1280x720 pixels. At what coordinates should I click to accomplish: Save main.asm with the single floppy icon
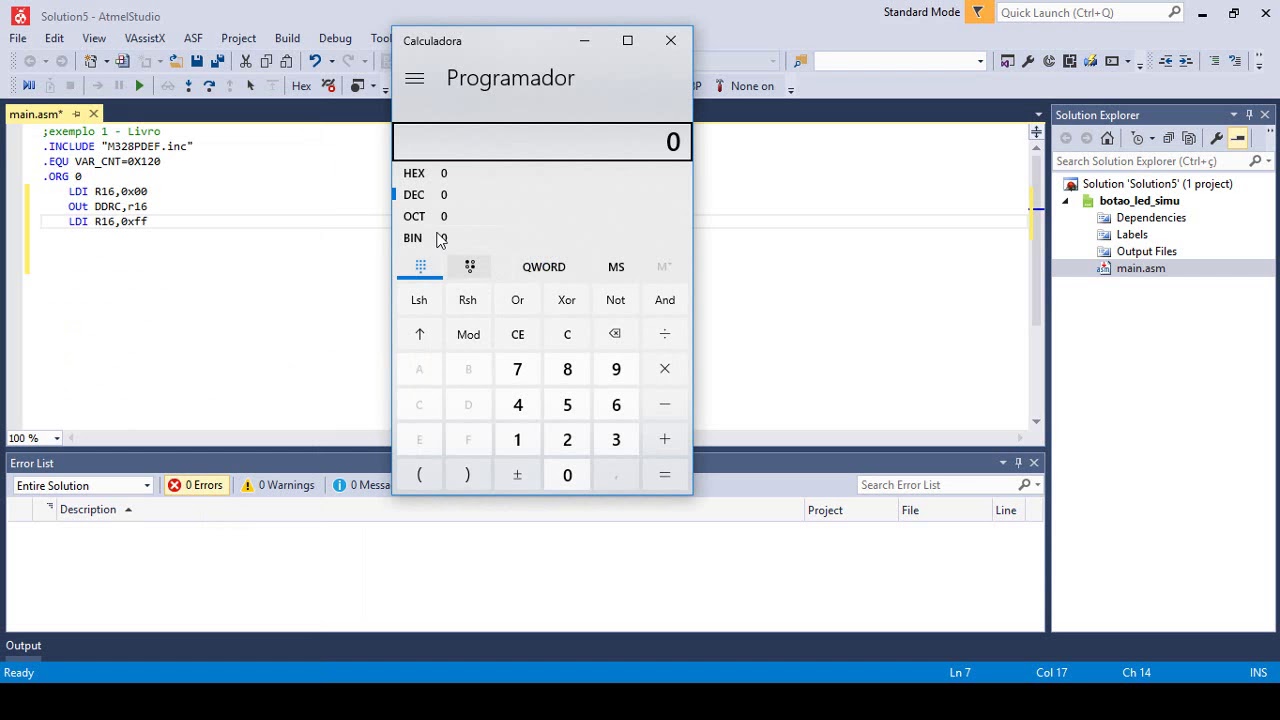coord(197,61)
